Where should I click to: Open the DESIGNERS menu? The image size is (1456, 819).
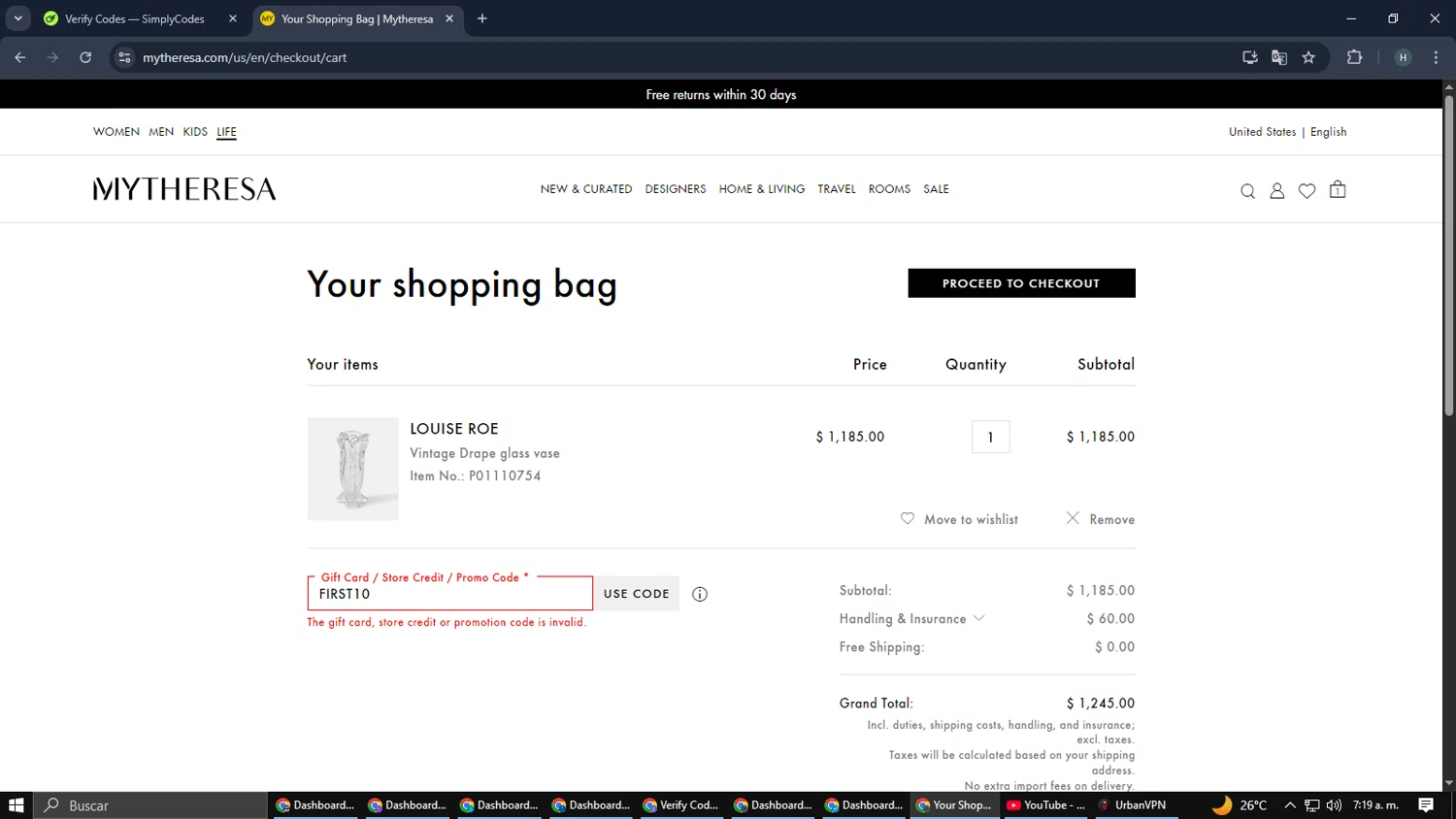676,189
